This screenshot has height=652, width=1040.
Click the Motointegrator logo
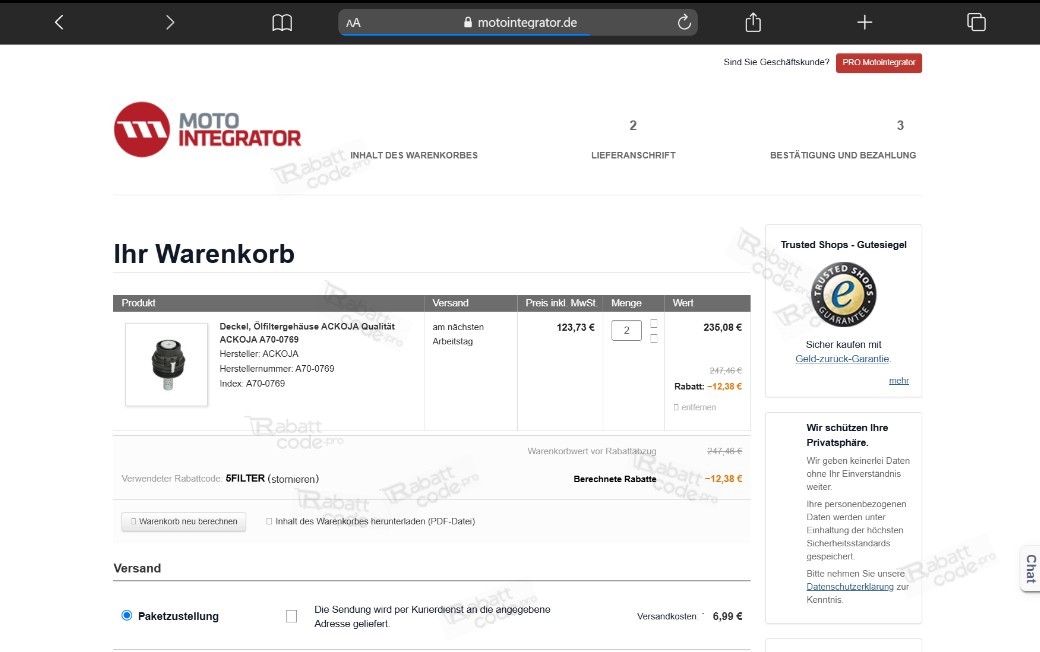208,129
